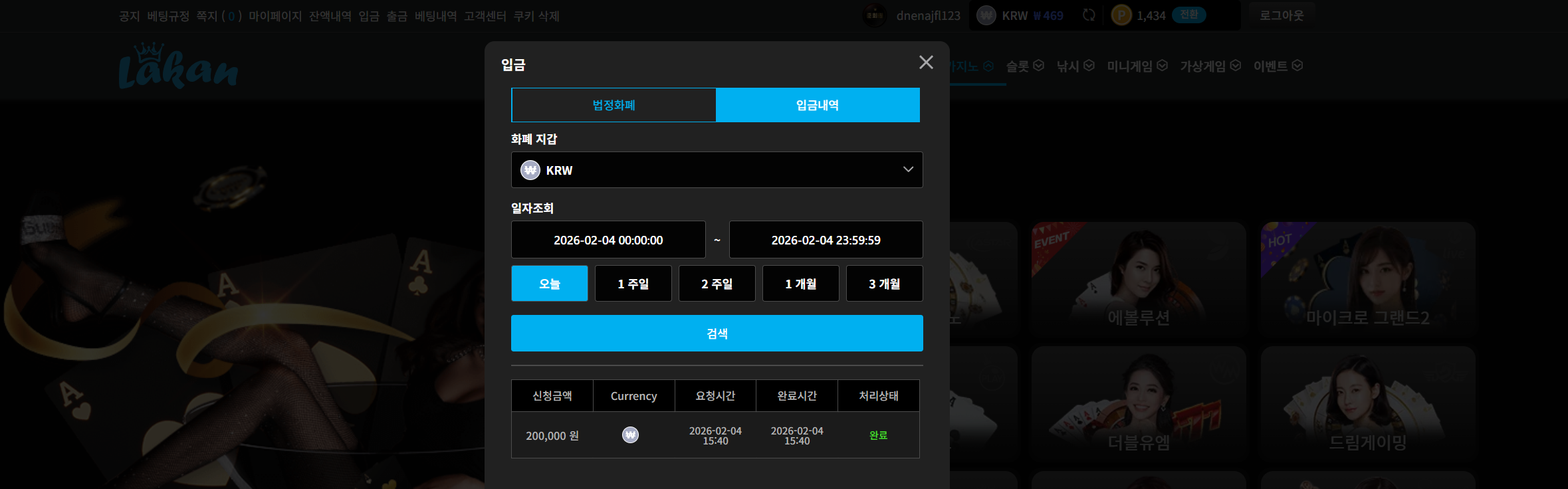Click the KRW won coin icon in header
This screenshot has width=1568, height=489.
[986, 15]
